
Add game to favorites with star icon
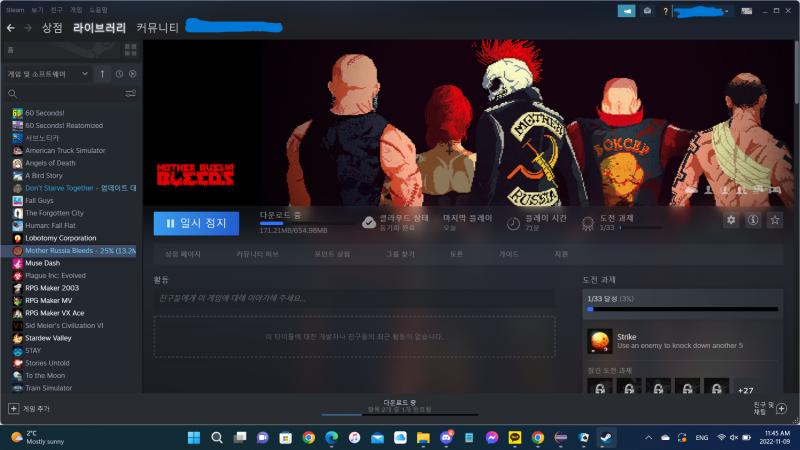[775, 220]
